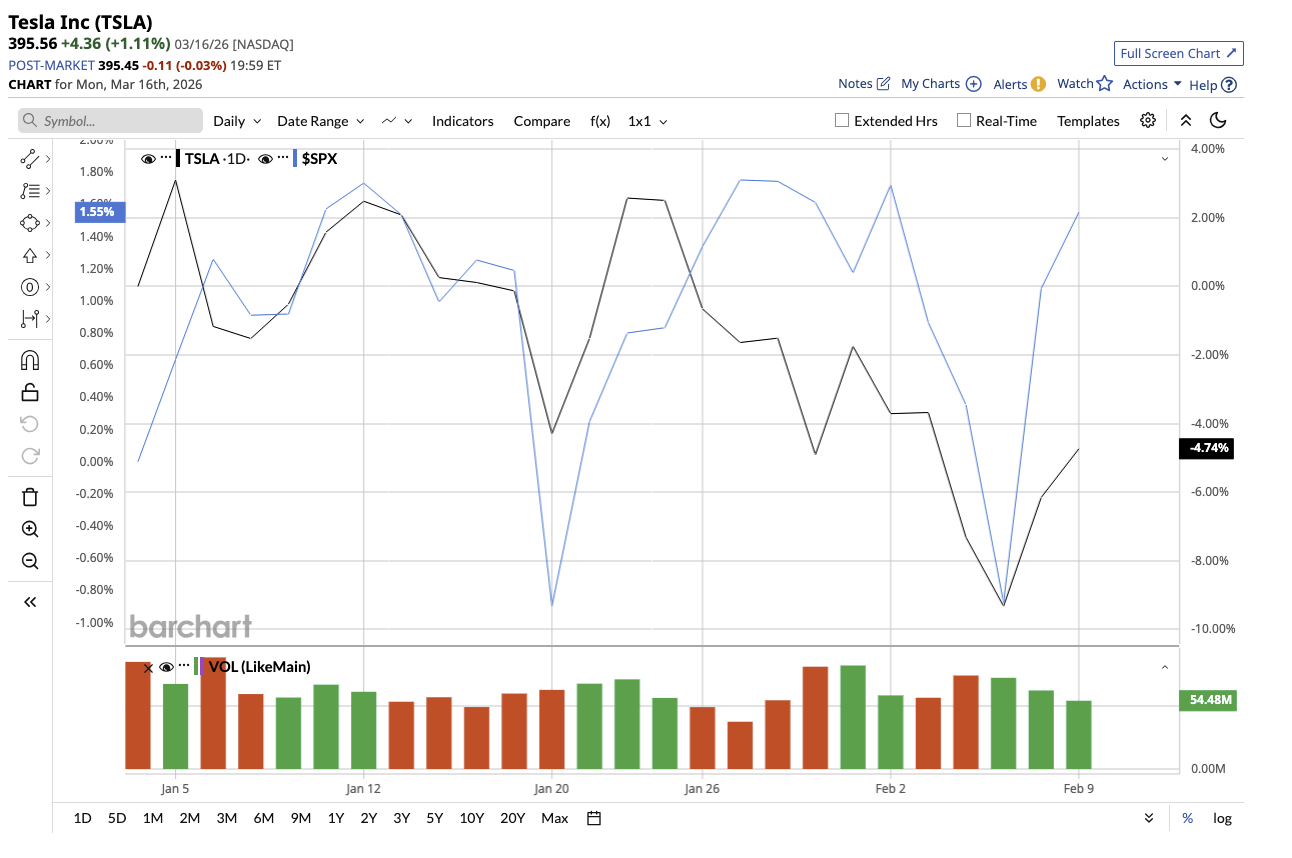The width and height of the screenshot is (1292, 858).
Task: Open the Templates menu
Action: [1088, 121]
